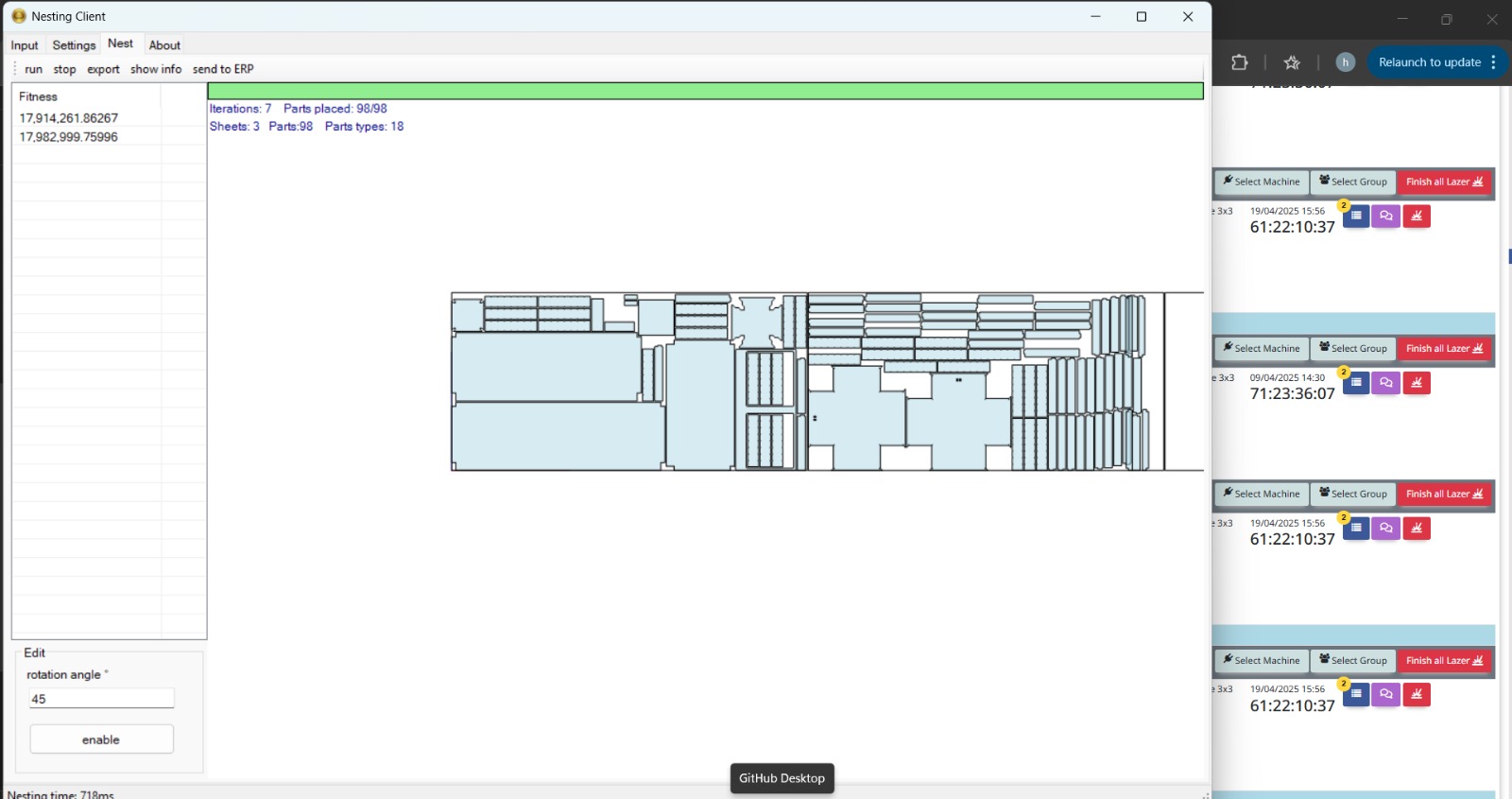Viewport: 1512px width, 799px height.
Task: Click Select Group above the 71:23:36:07 card
Action: tap(1353, 348)
